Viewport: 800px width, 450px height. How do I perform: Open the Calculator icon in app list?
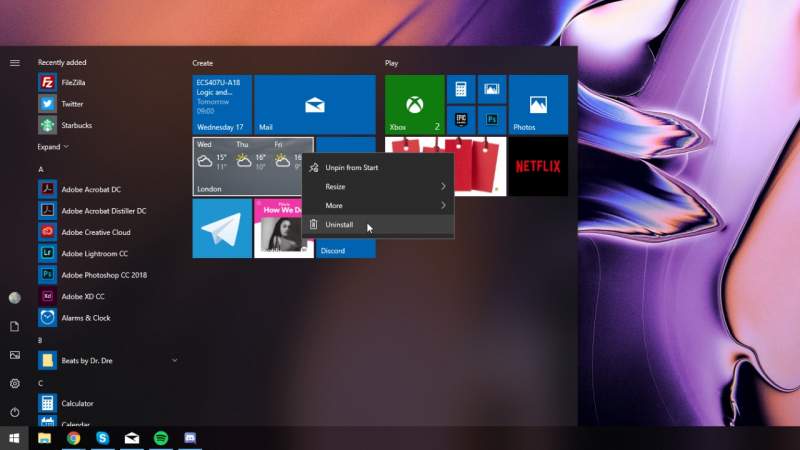click(47, 404)
